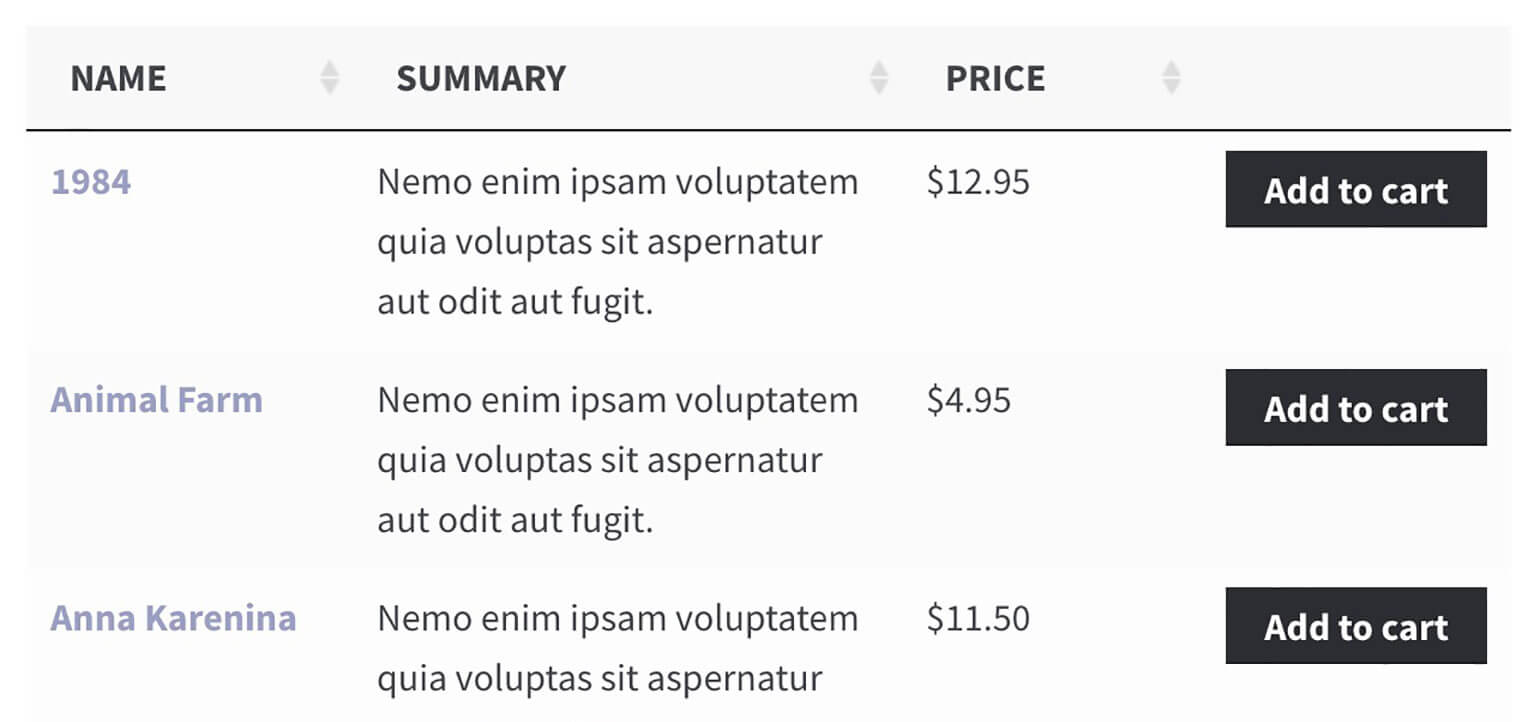
Task: Click the empty header cell above cart buttons
Action: click(1355, 78)
